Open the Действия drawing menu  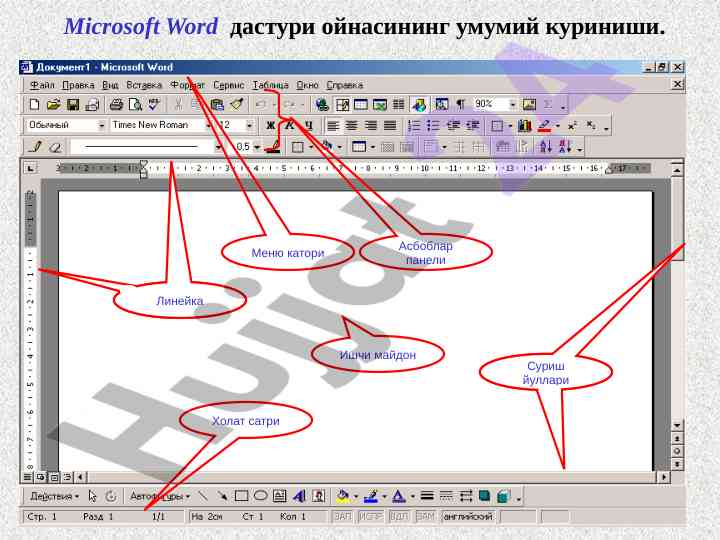[x=54, y=496]
